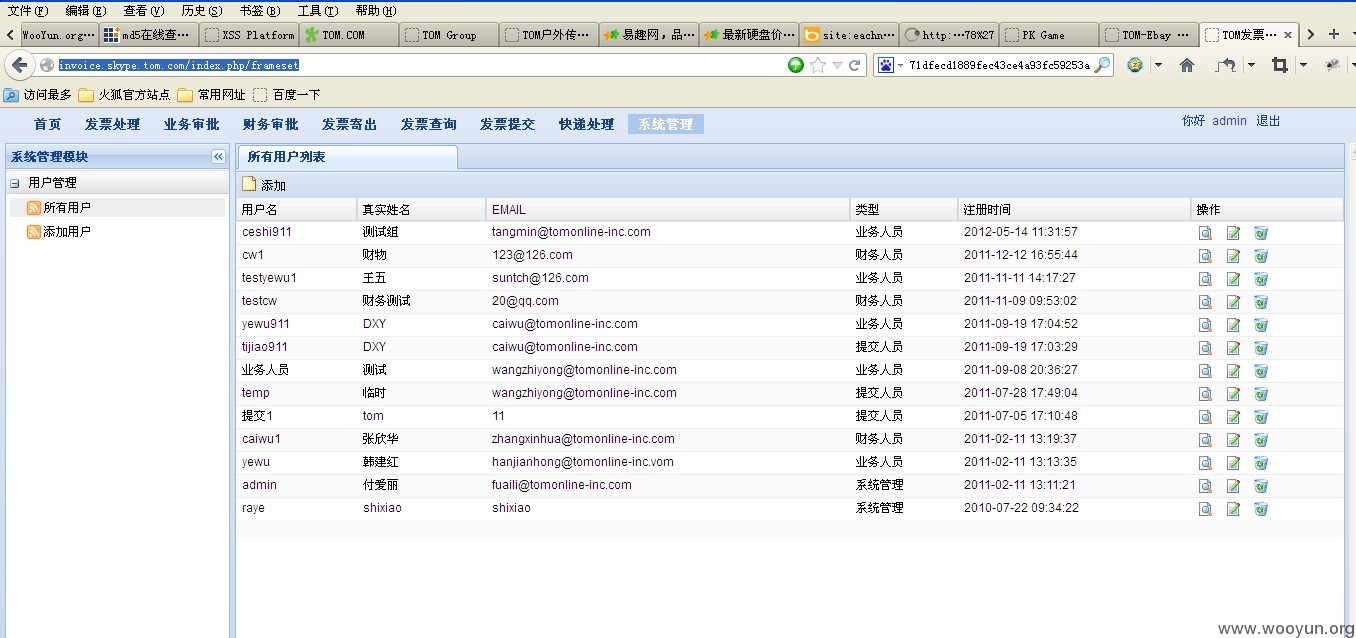This screenshot has height=638, width=1356.
Task: Click the 首页 navigation link
Action: click(x=48, y=124)
